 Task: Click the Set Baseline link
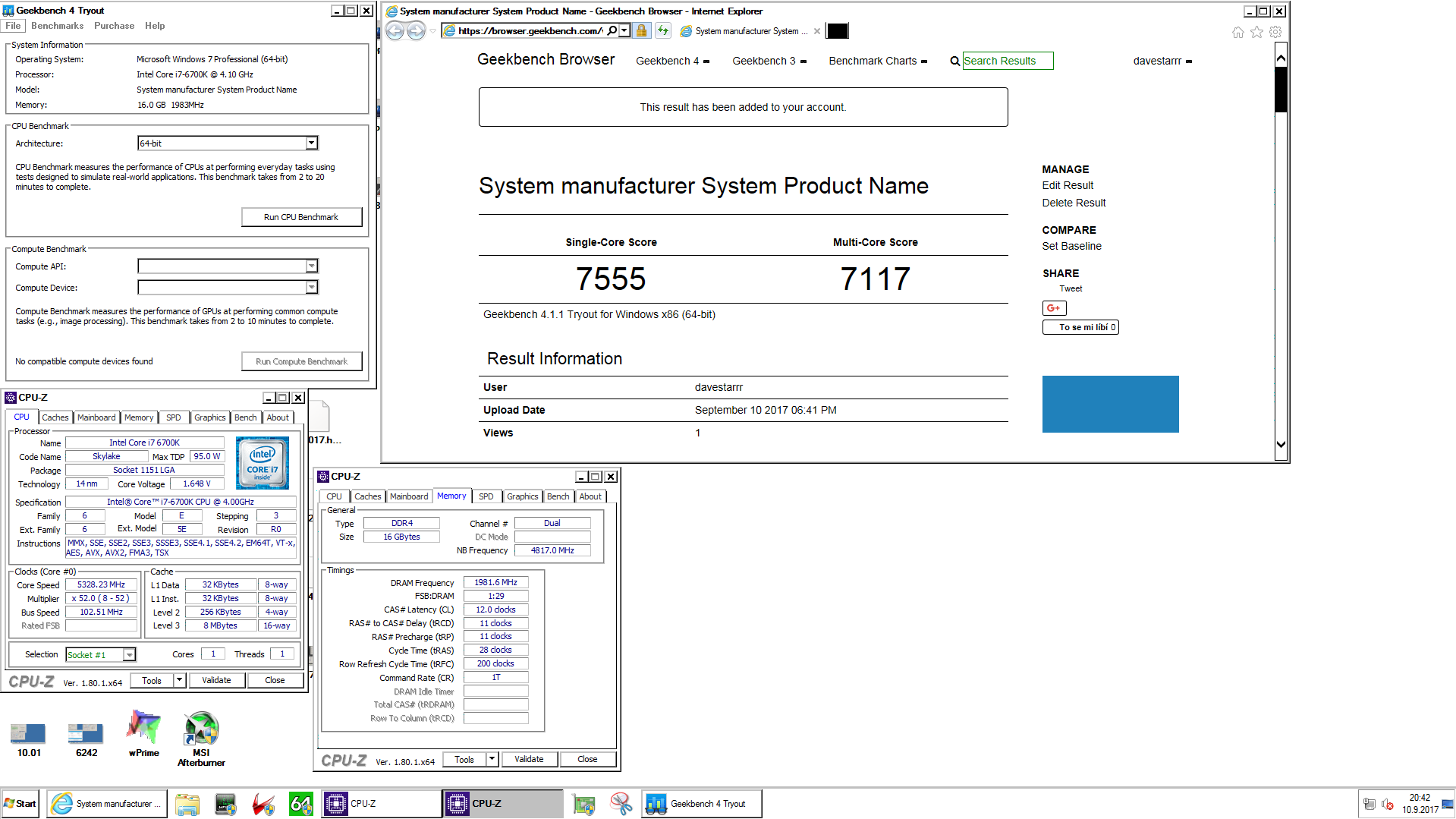1071,246
